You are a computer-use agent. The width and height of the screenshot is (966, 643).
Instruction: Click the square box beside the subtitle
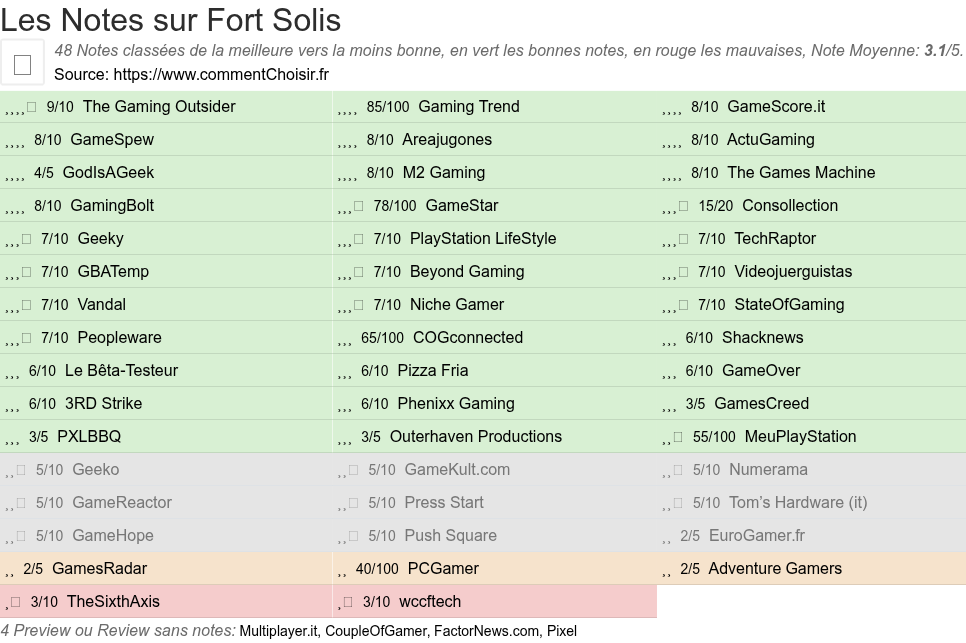22,64
